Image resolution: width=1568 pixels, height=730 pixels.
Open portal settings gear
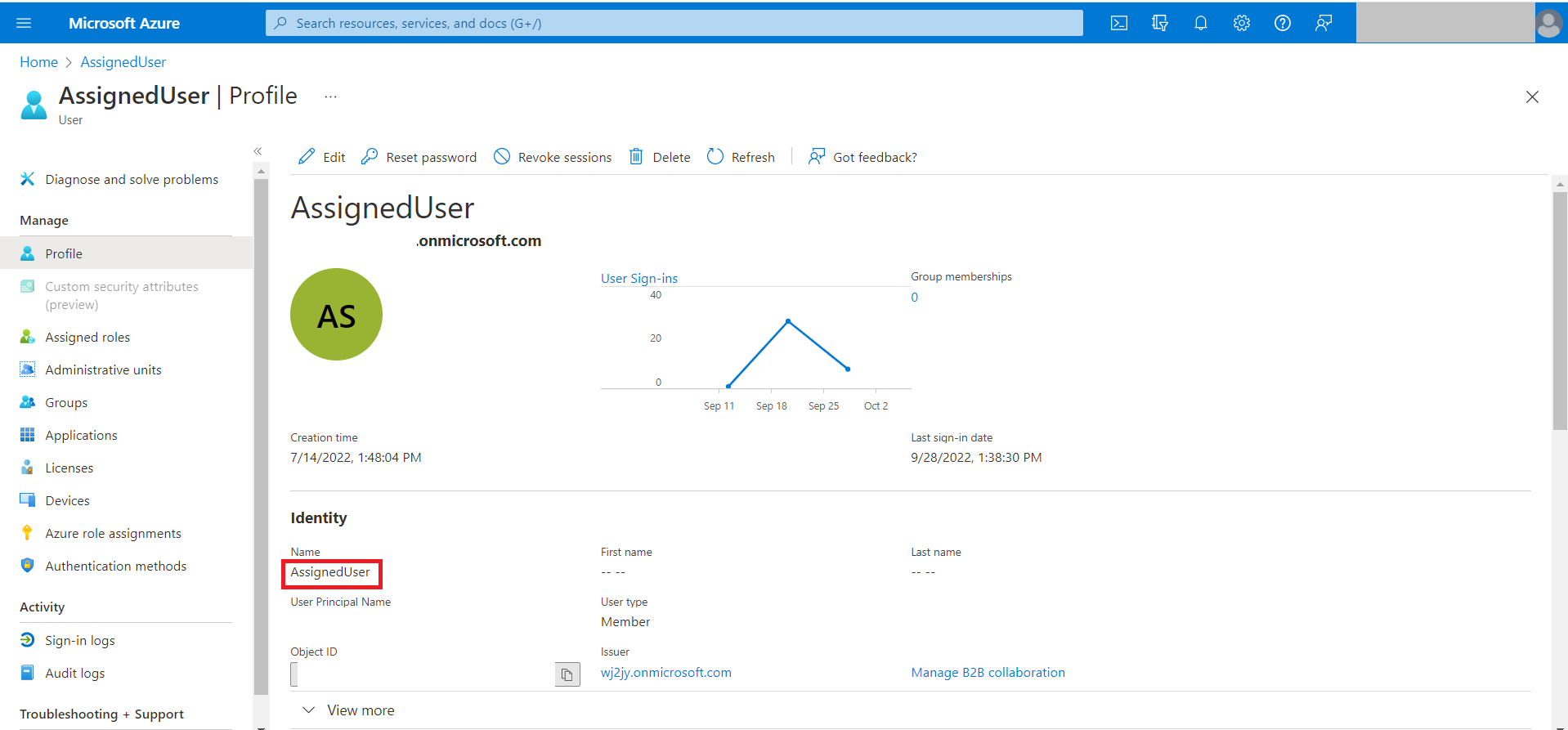coord(1242,23)
